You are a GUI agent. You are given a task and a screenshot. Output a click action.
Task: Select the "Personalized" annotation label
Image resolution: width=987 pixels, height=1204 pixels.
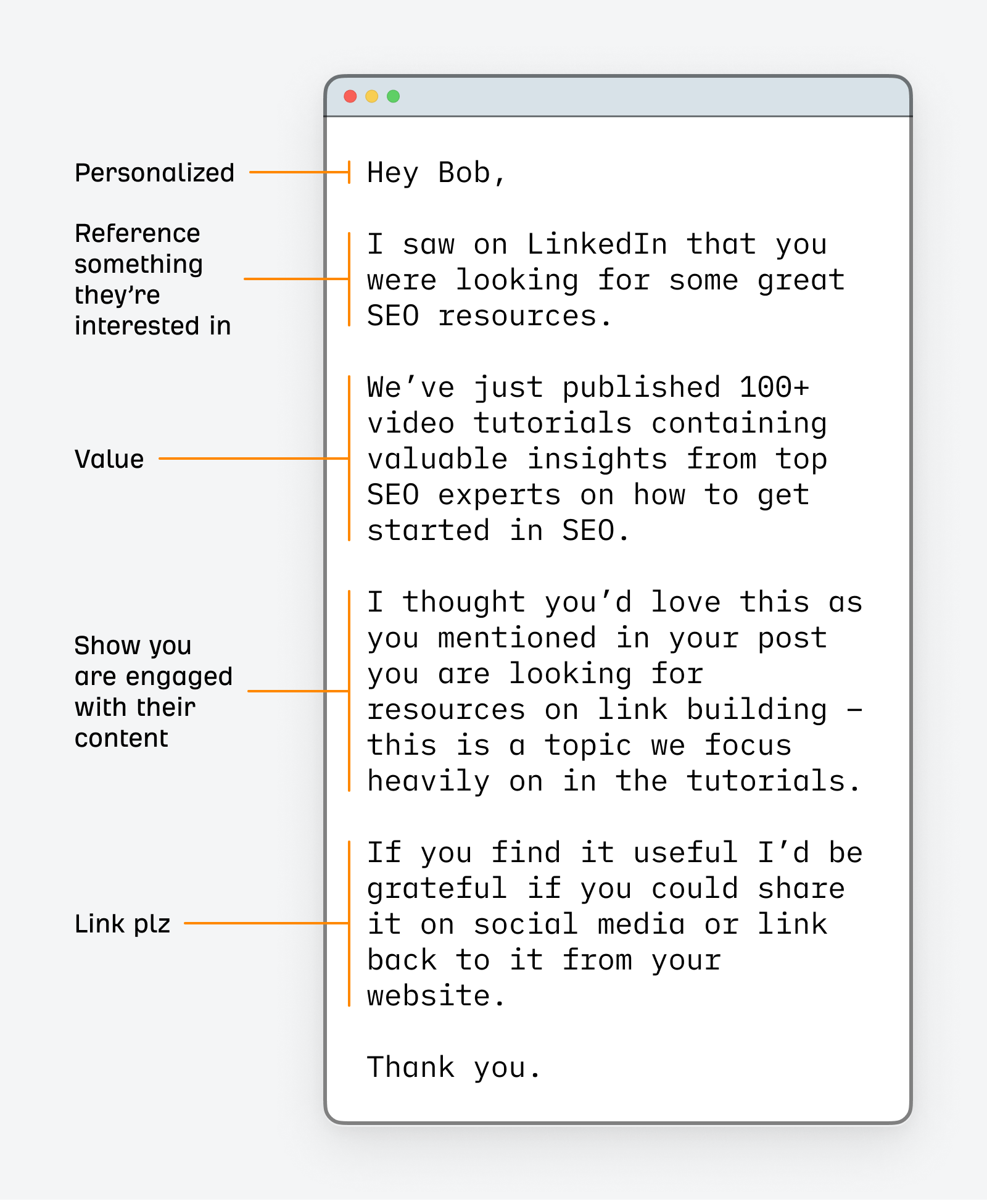pyautogui.click(x=154, y=173)
